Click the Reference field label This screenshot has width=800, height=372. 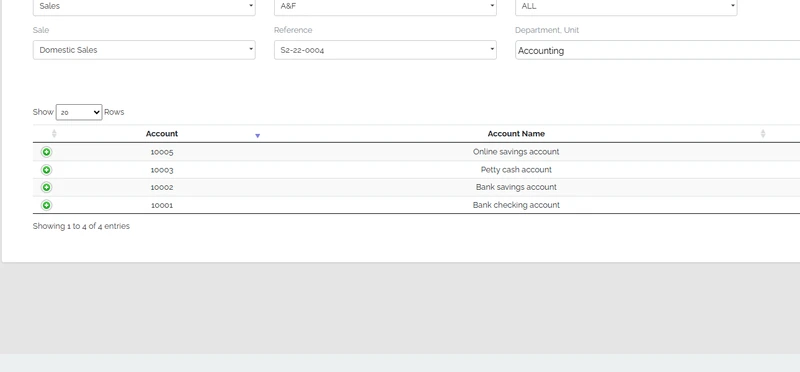[x=293, y=30]
